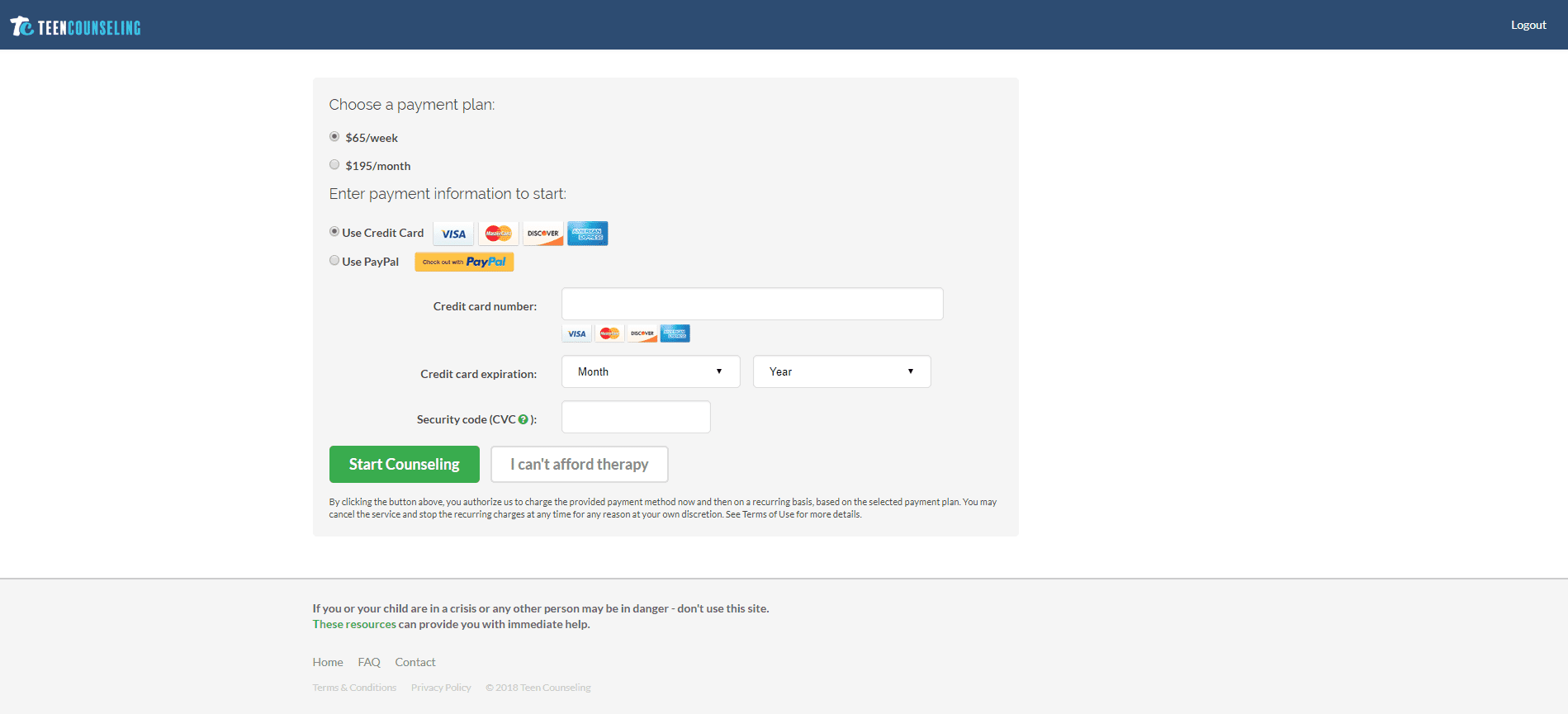Click small Visa icon below card number field
Image resolution: width=1568 pixels, height=714 pixels.
coord(576,333)
